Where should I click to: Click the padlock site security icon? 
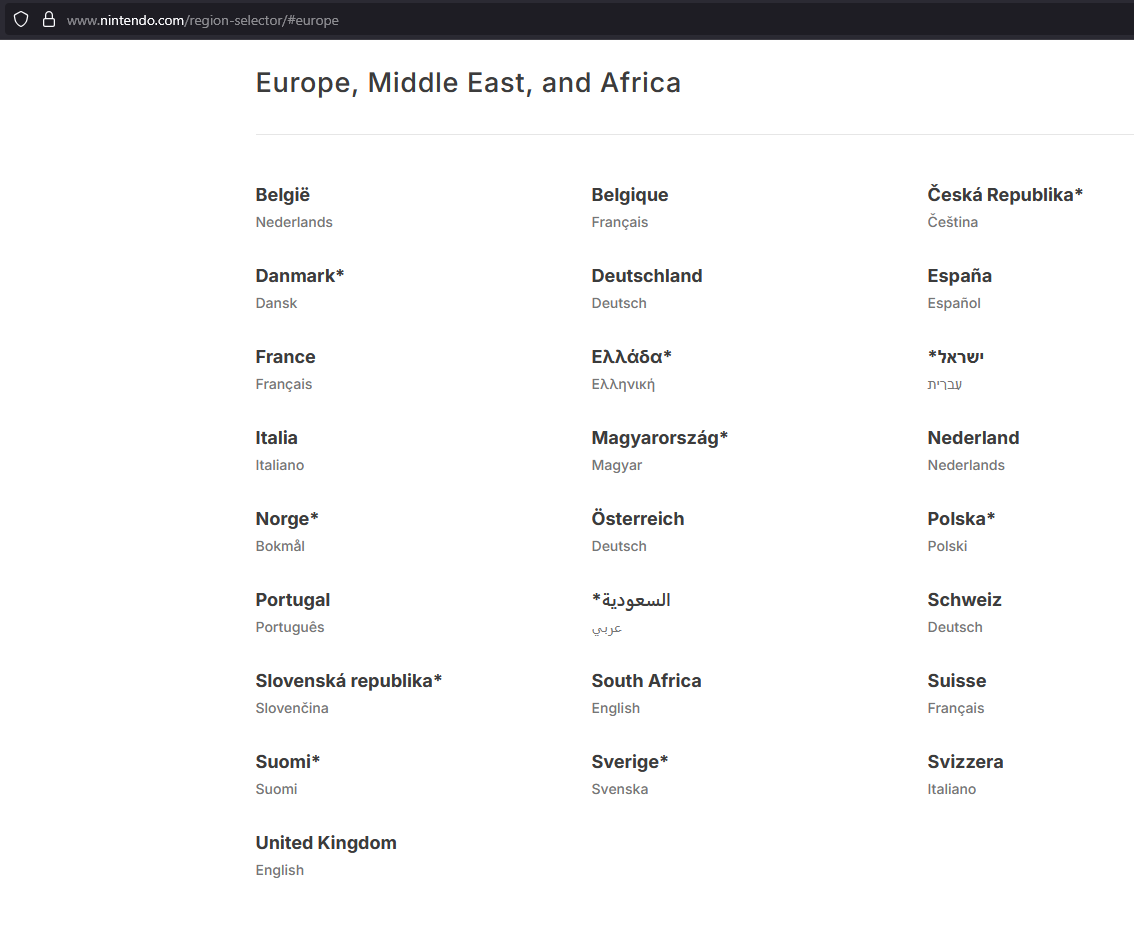click(x=48, y=20)
